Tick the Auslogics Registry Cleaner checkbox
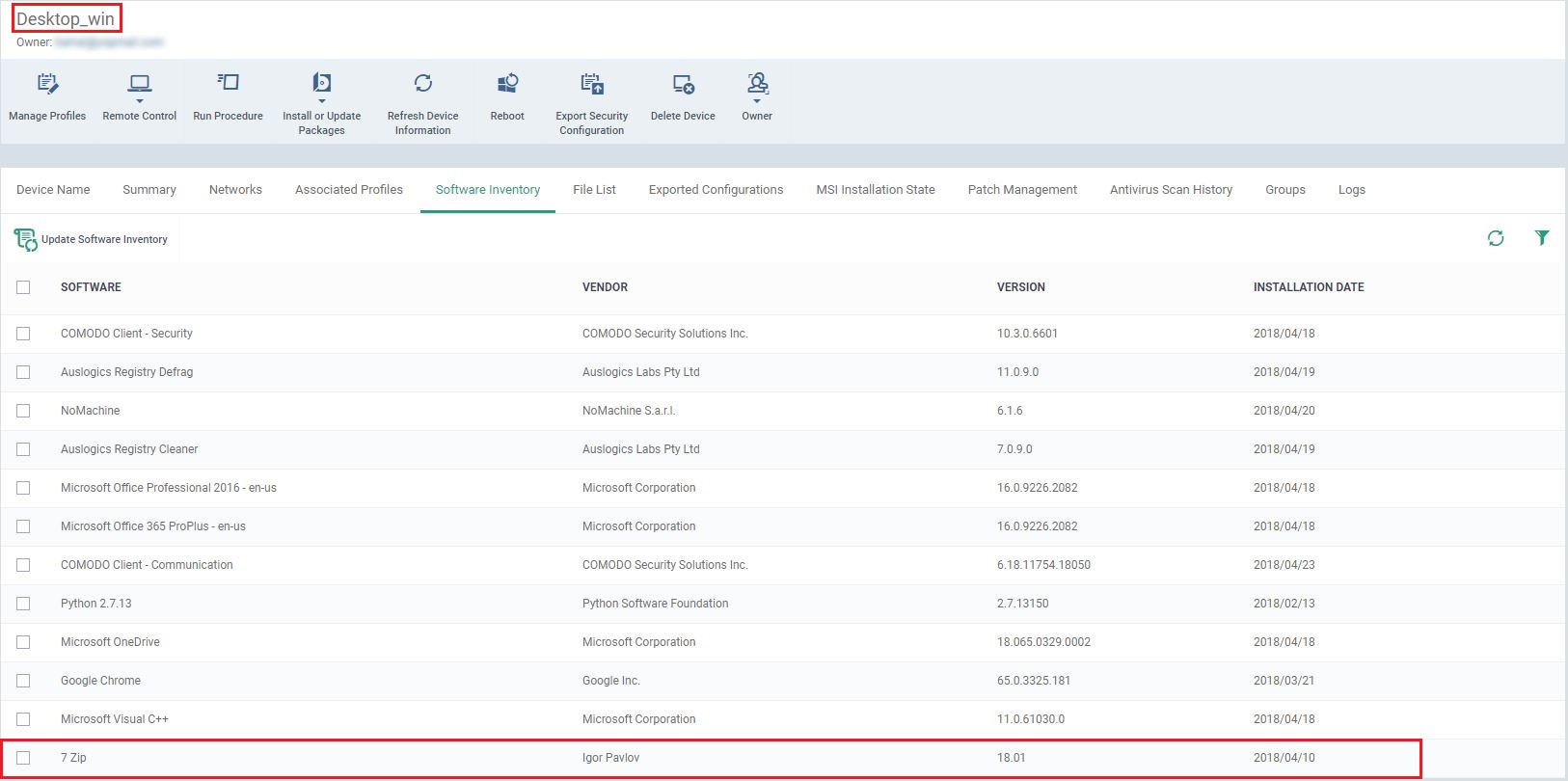 pyautogui.click(x=23, y=449)
